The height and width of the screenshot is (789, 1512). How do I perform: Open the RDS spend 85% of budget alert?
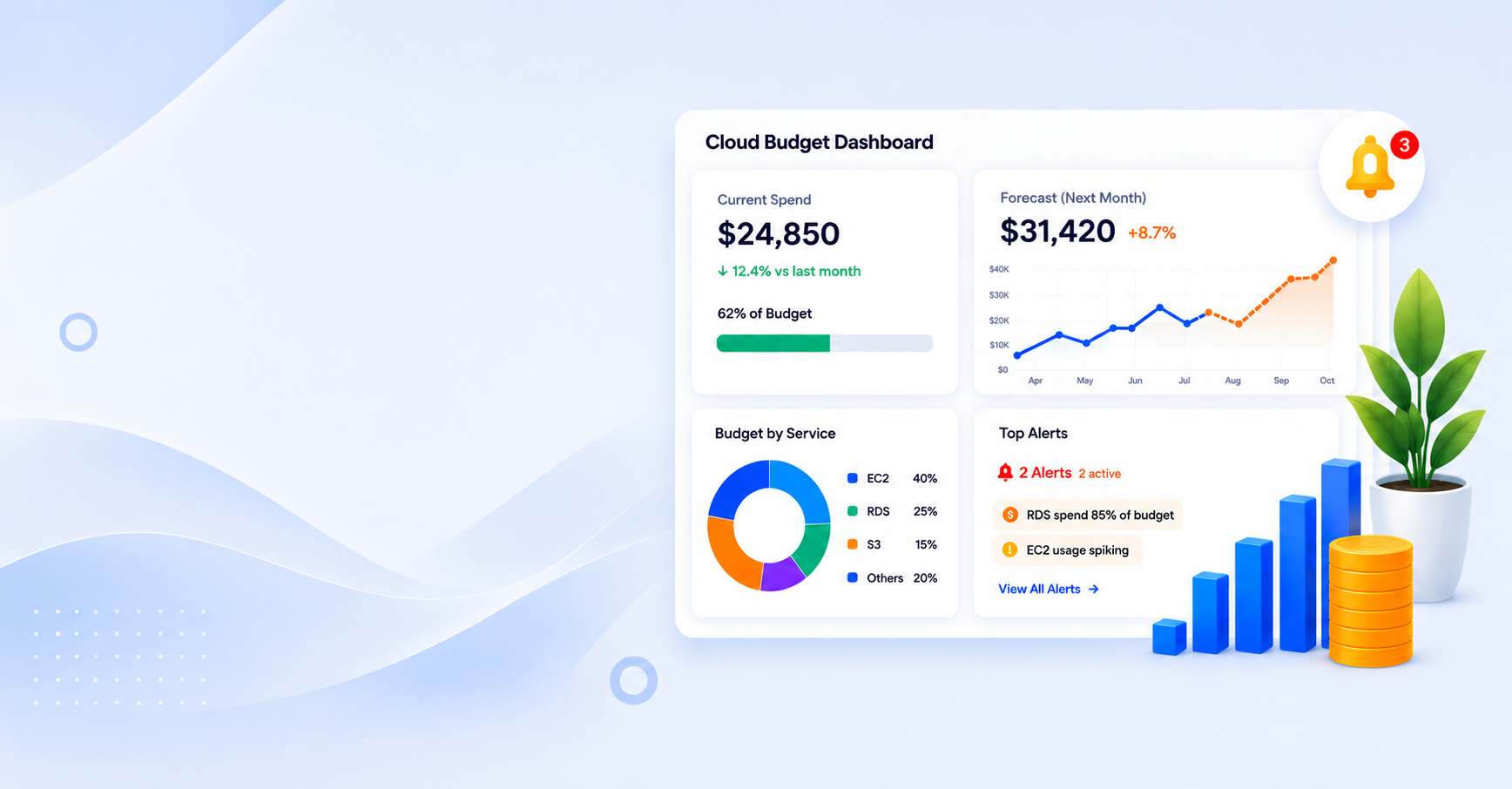1088,515
